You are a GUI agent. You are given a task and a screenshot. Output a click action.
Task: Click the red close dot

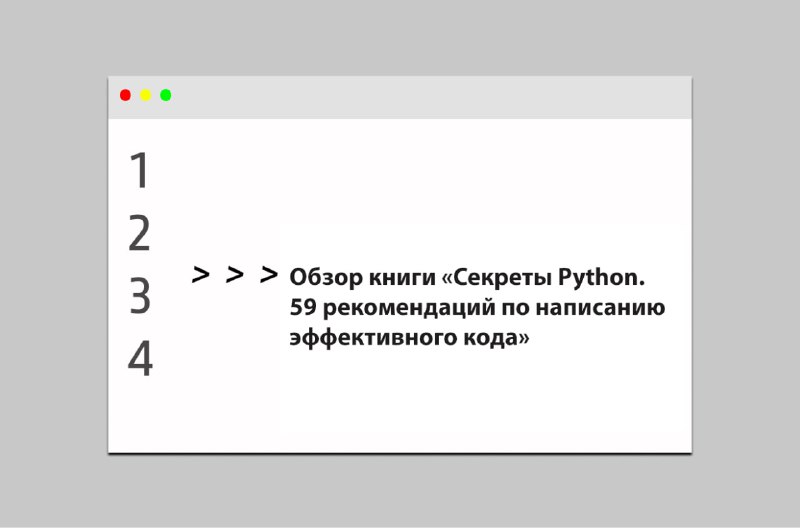pos(125,95)
